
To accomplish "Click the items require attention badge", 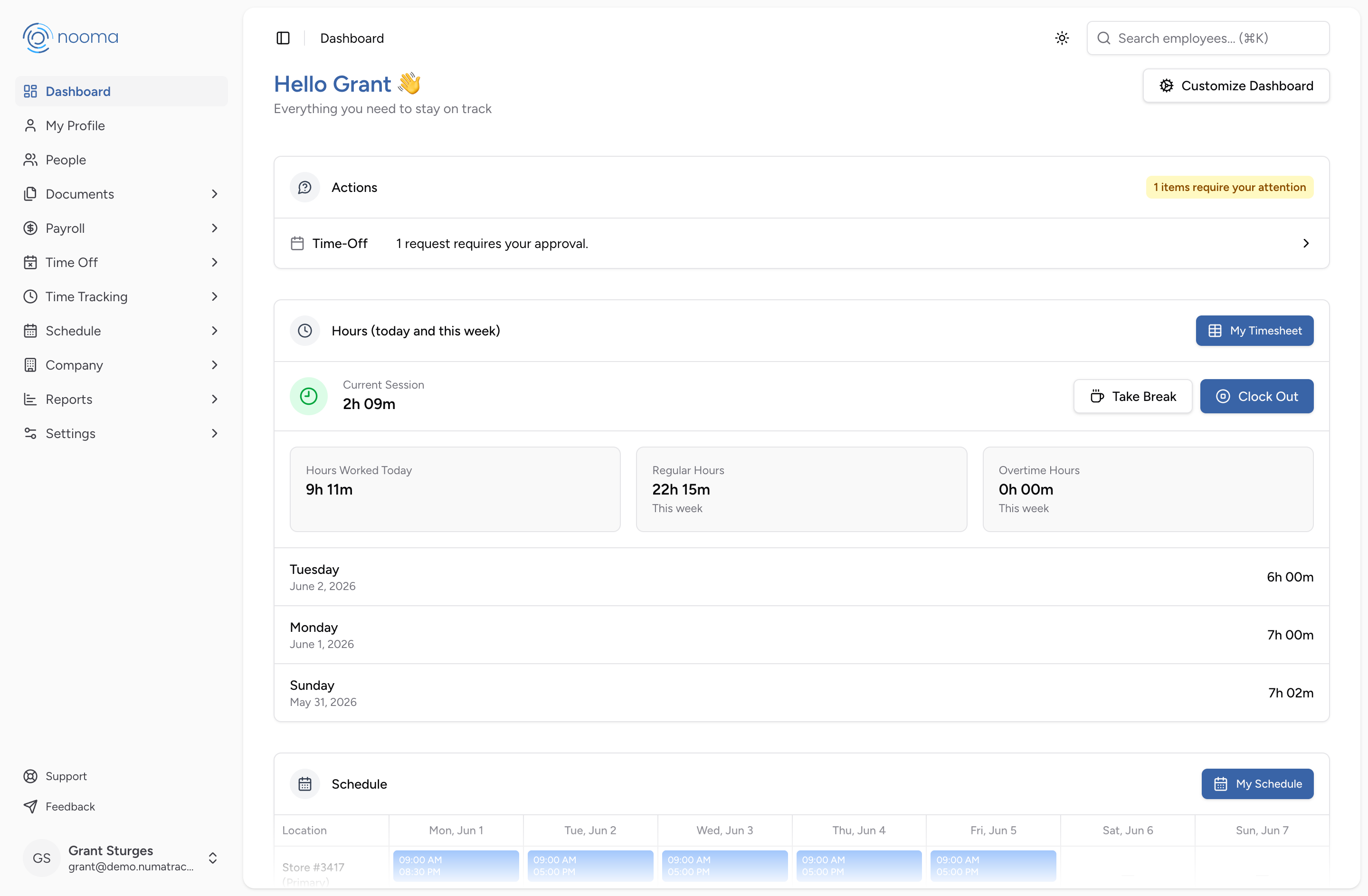I will (x=1229, y=187).
